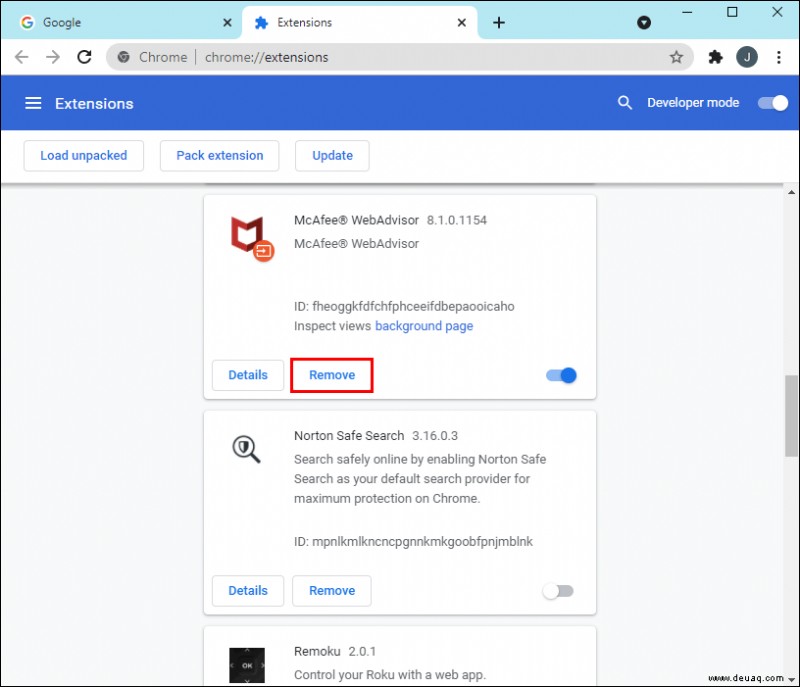800x687 pixels.
Task: Click the scrollbar up arrow
Action: [791, 192]
